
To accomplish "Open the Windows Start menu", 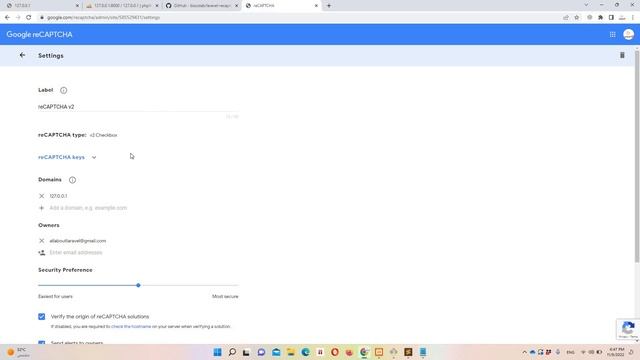I will [x=218, y=352].
